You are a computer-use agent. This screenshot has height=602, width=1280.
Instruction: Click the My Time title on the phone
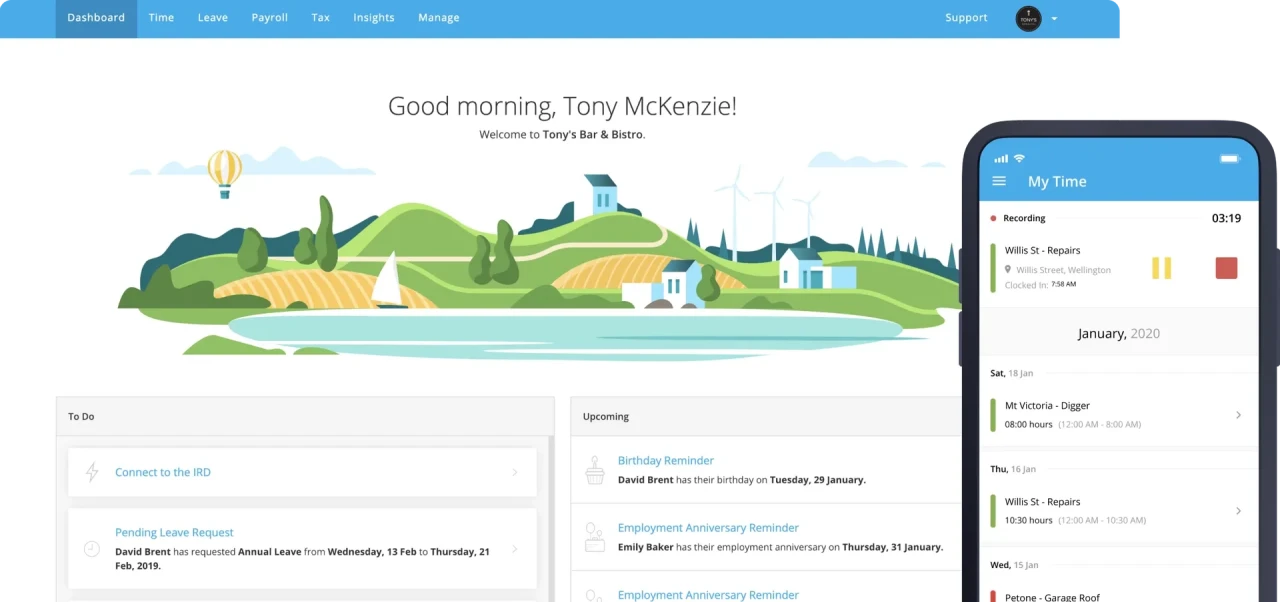click(x=1057, y=181)
